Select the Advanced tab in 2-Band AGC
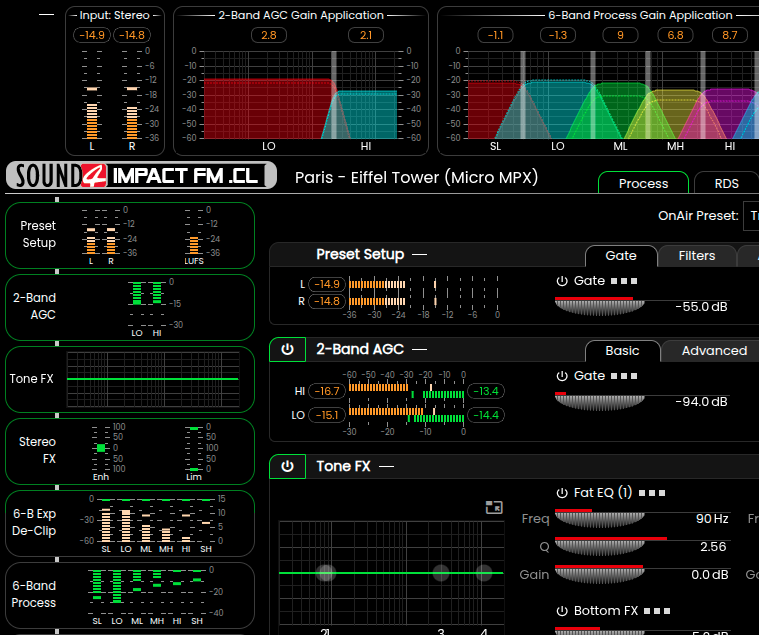 (714, 350)
